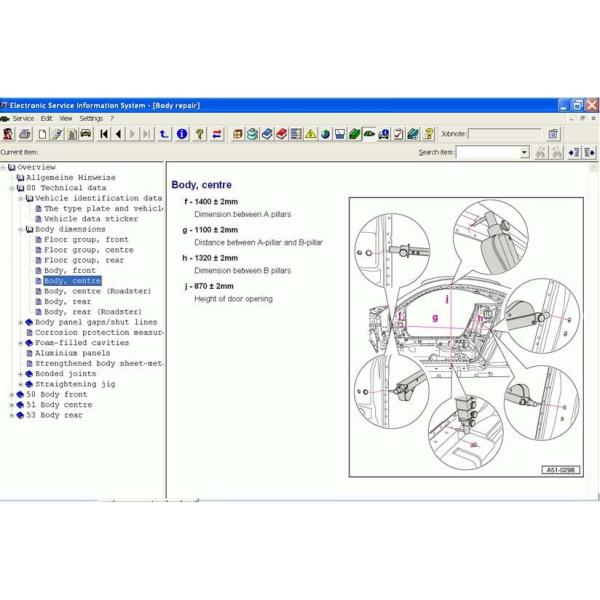Viewport: 600px width, 600px height.
Task: Open the Service menu
Action: 23,119
